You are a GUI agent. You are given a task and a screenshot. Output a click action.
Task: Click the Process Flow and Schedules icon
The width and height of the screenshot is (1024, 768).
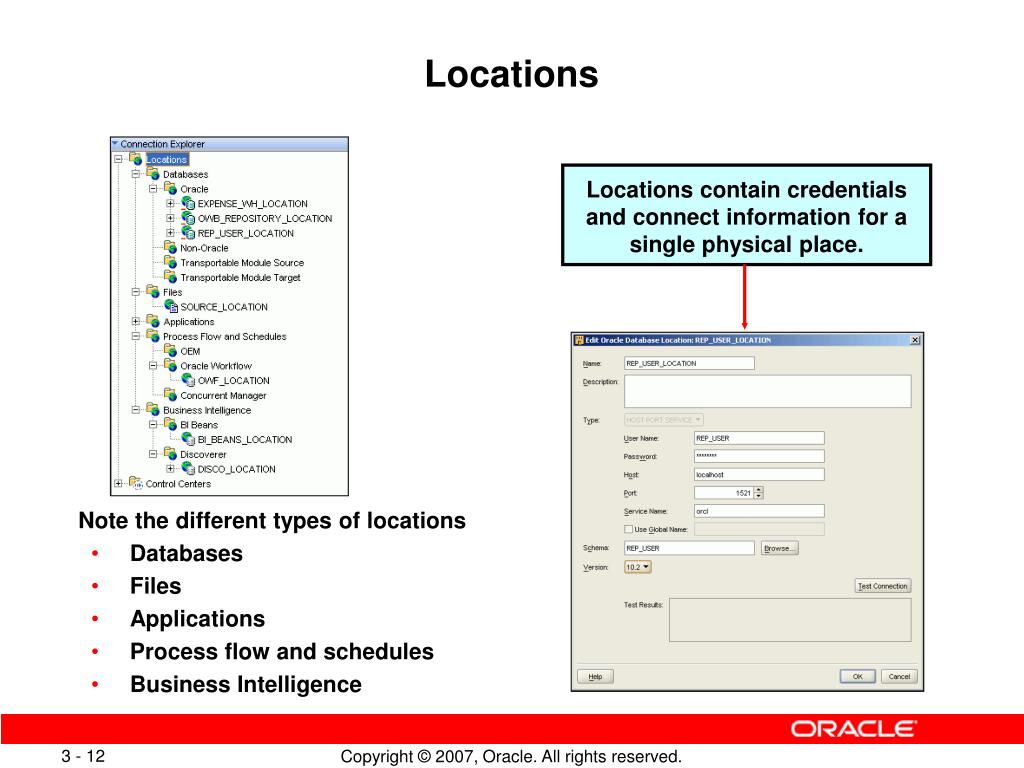click(153, 336)
